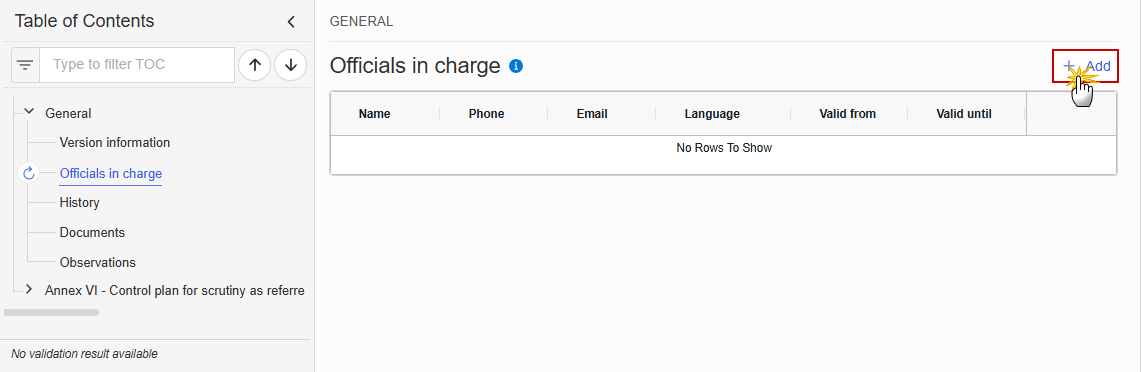Go to previous TOC match arrow
Screen dimensions: 1141x372
point(255,65)
